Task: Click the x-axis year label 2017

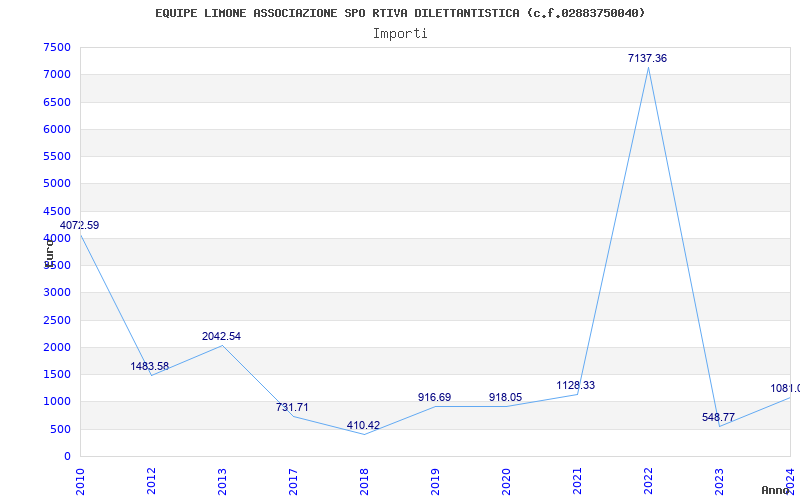Action: 293,481
